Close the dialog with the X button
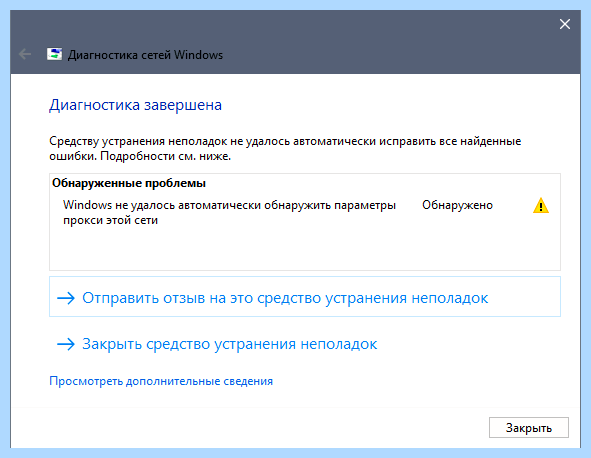Viewport: 591px width, 458px height. 565,24
